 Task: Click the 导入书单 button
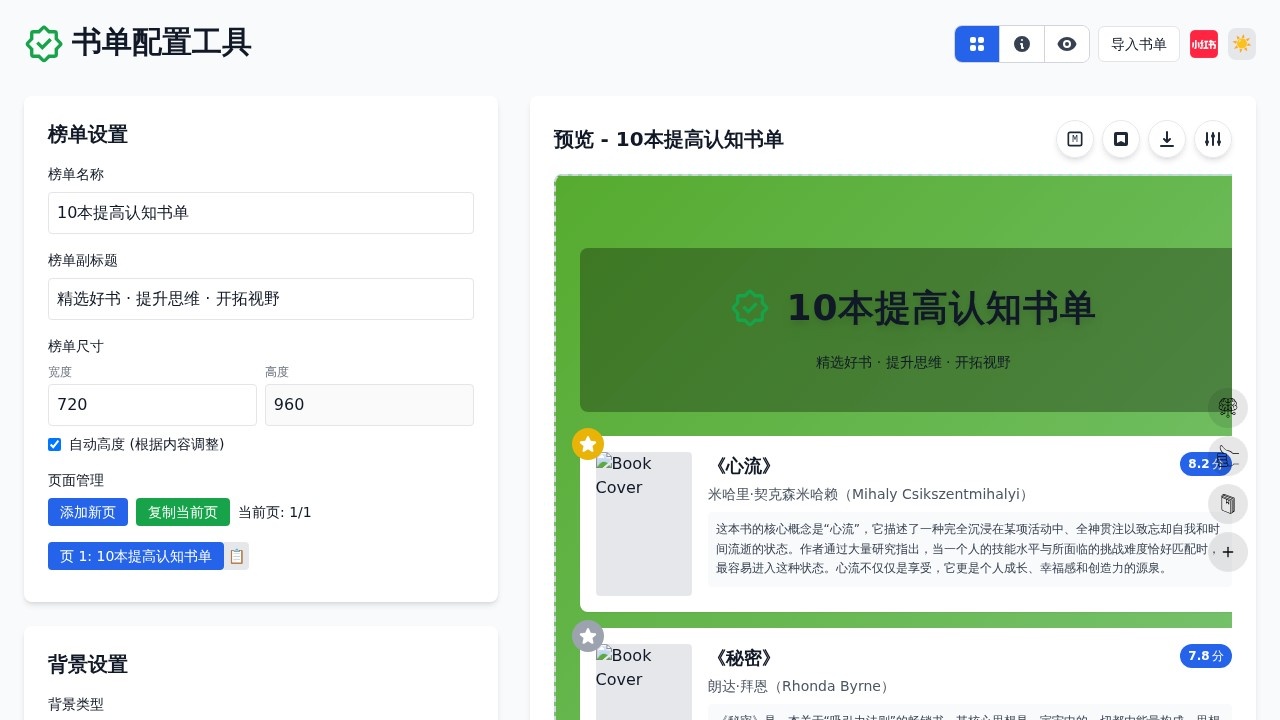click(1139, 44)
